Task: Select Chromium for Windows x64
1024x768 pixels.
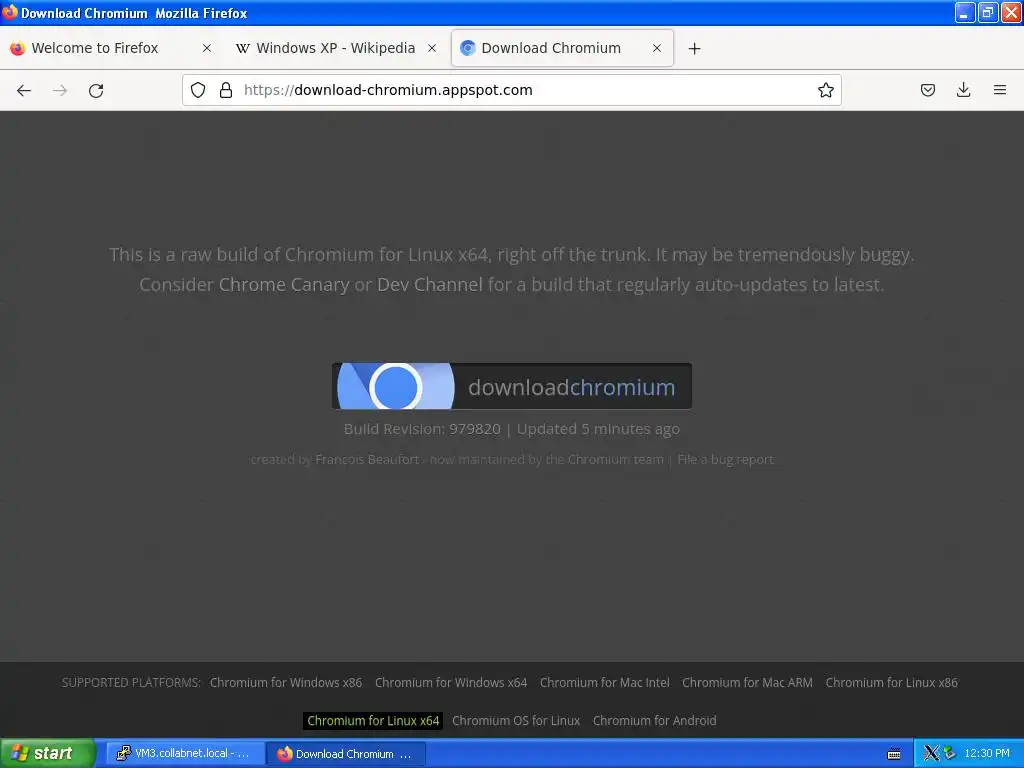Action: coord(451,682)
